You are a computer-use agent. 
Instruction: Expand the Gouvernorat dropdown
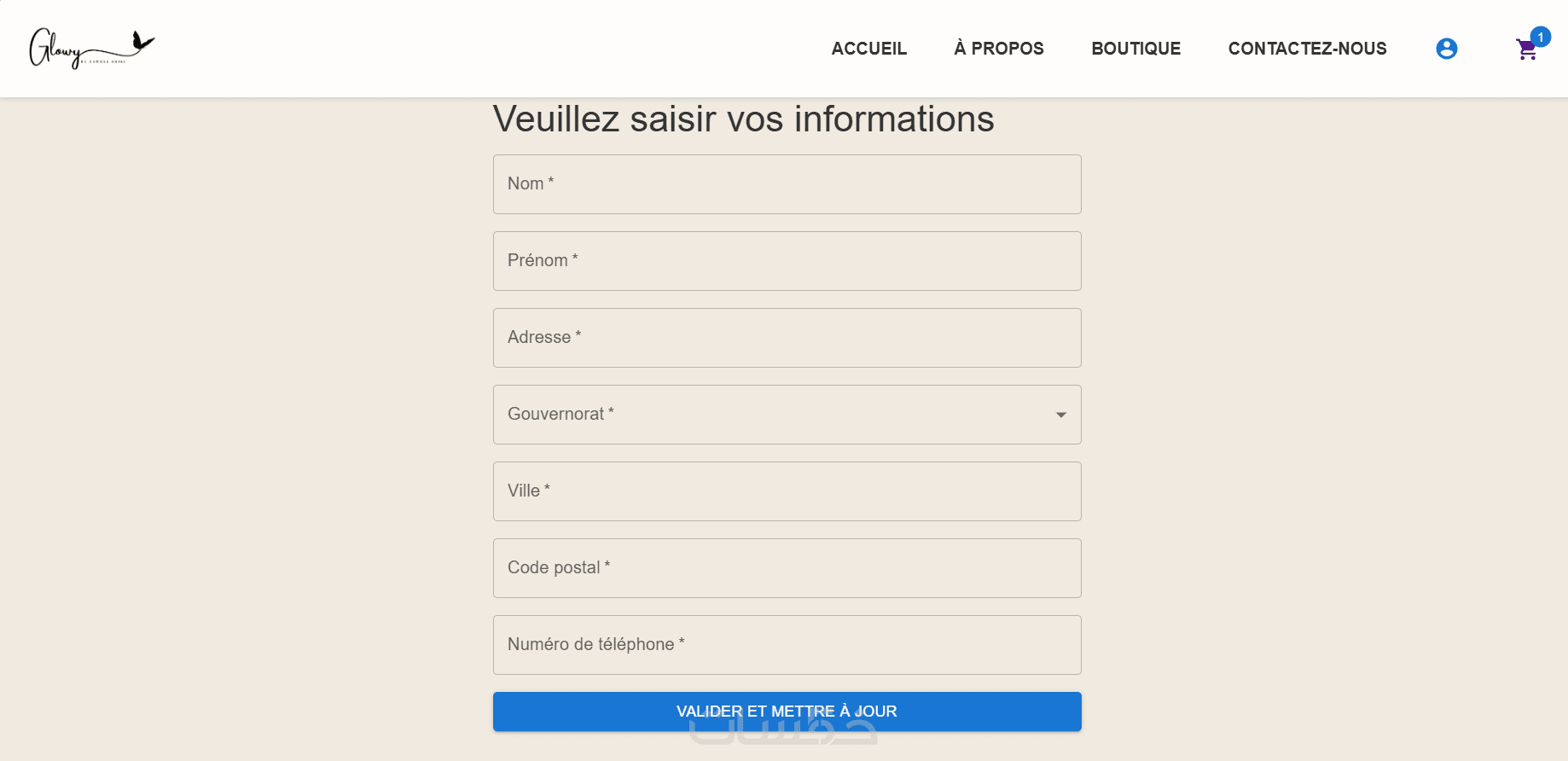click(787, 415)
